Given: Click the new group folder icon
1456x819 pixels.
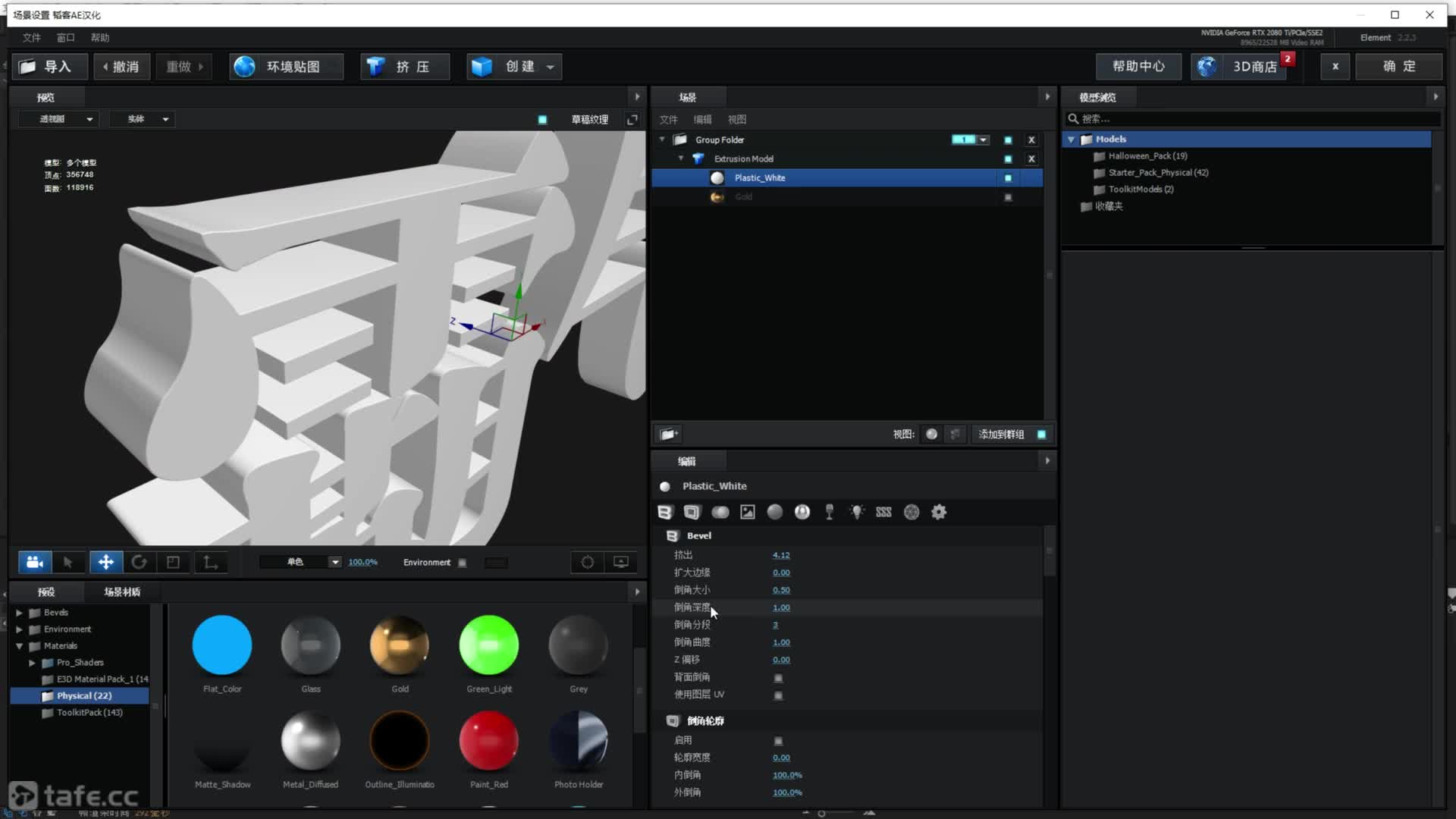Looking at the screenshot, I should 668,434.
